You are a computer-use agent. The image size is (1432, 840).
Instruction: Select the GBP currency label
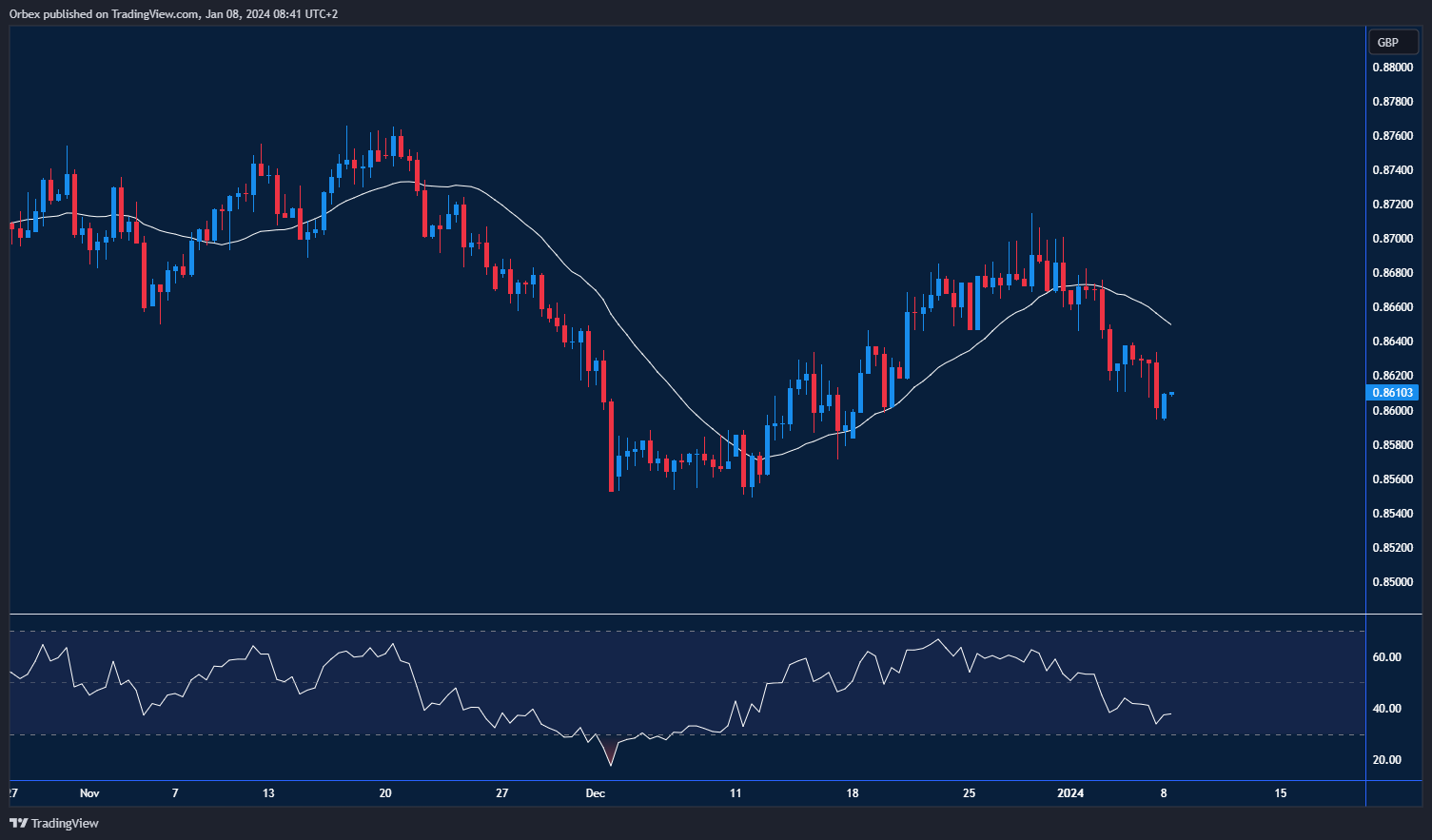click(1392, 42)
